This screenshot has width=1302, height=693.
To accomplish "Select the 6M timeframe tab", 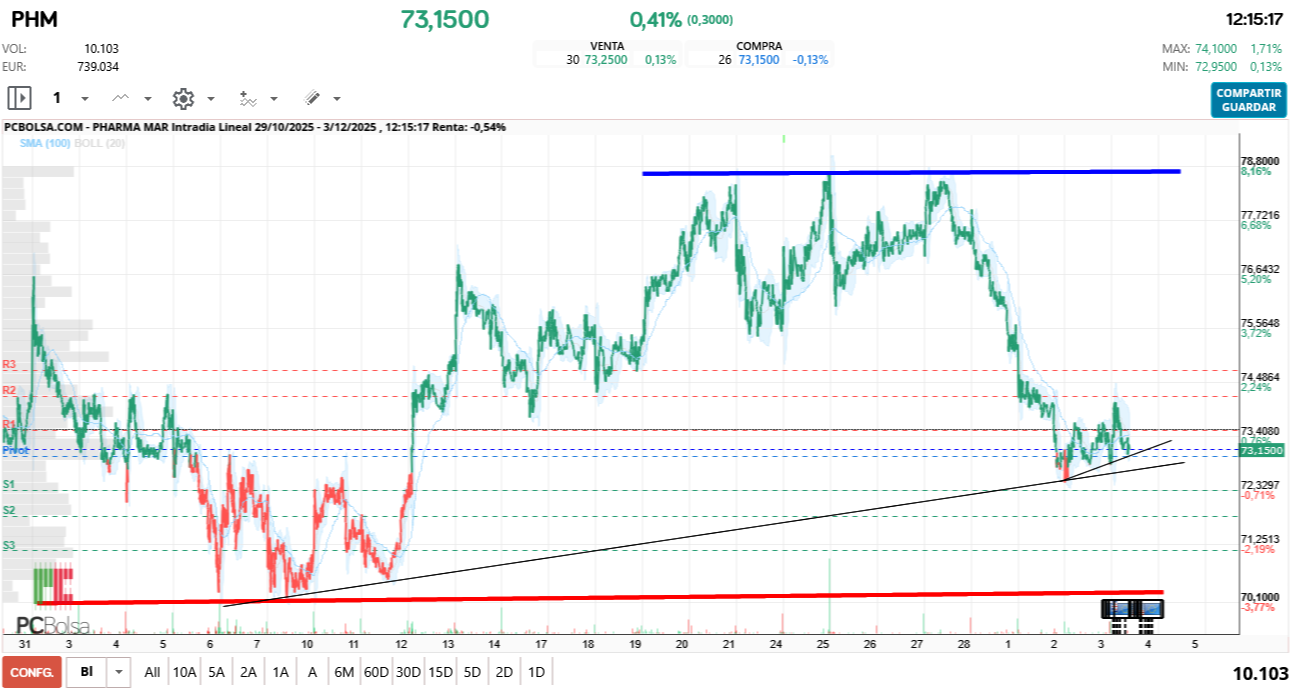I will pos(343,672).
